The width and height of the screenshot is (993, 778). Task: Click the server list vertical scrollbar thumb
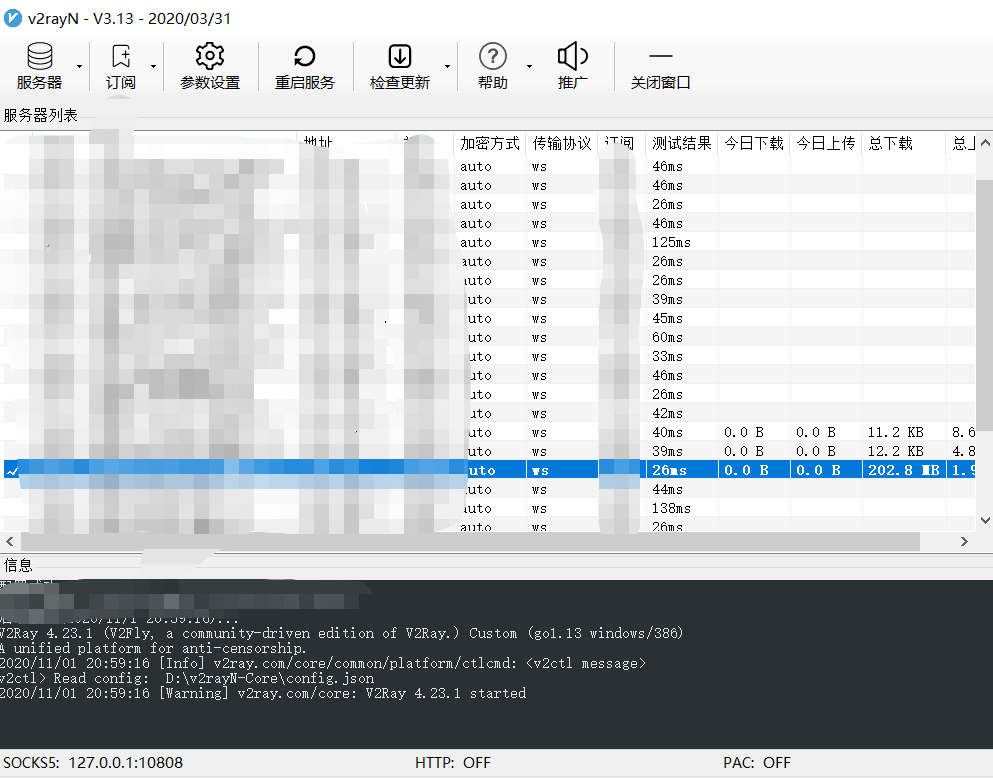tap(985, 303)
